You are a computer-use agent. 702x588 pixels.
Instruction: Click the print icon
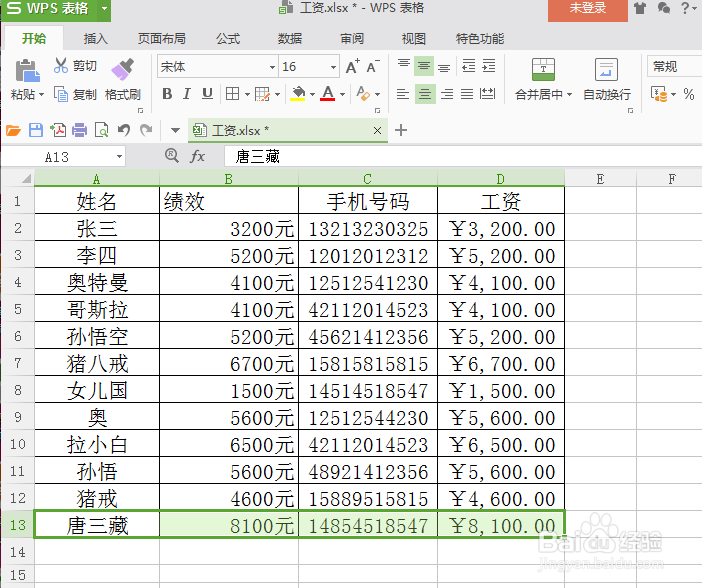(80, 130)
